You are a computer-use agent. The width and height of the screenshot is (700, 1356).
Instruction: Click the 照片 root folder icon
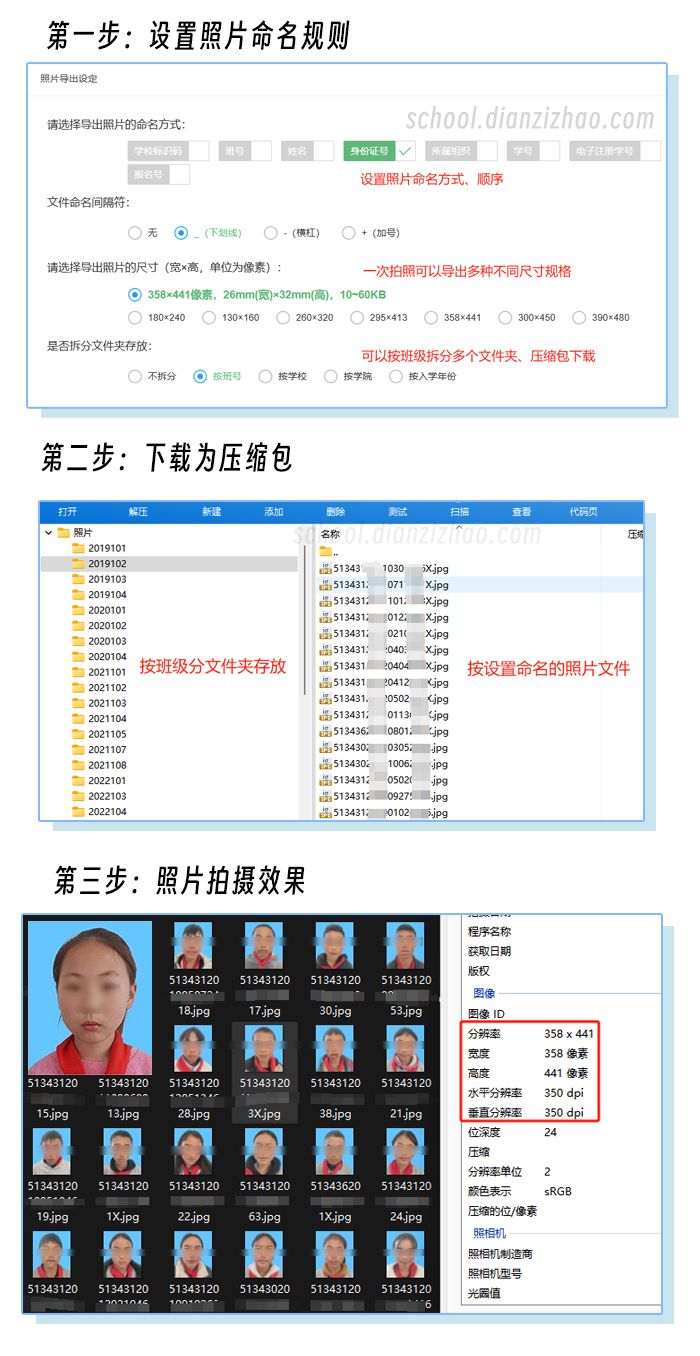click(x=63, y=533)
